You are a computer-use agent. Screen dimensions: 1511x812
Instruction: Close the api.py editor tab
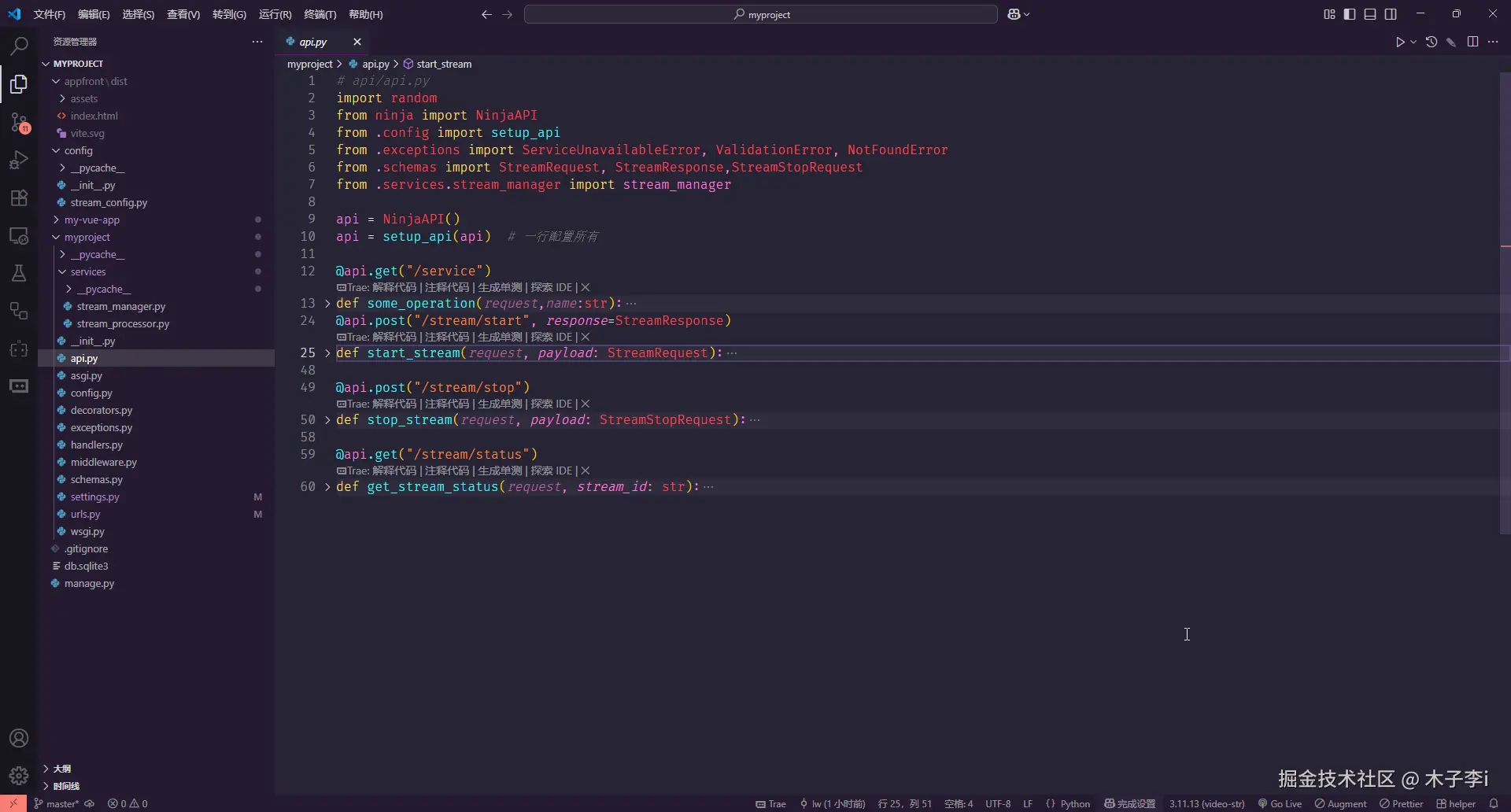(357, 42)
